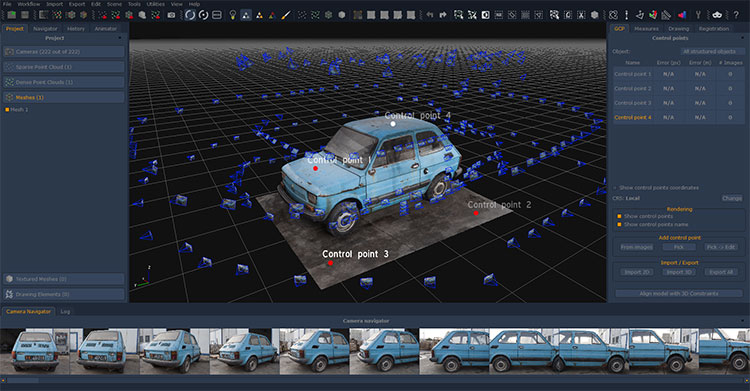Click the undo arrow icon

[x=430, y=15]
